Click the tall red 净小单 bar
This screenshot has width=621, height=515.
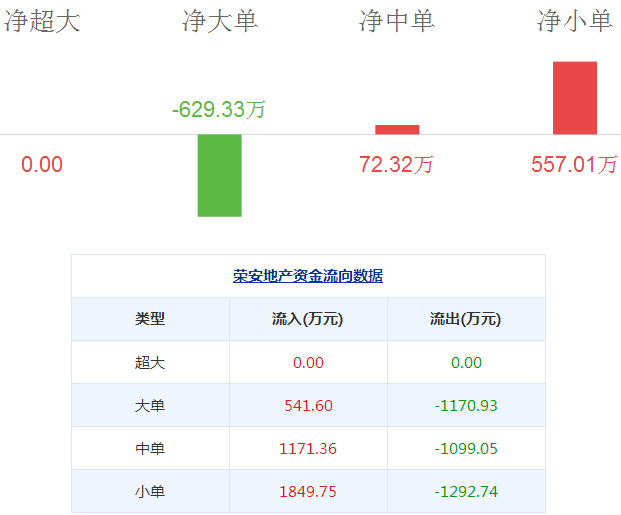575,98
